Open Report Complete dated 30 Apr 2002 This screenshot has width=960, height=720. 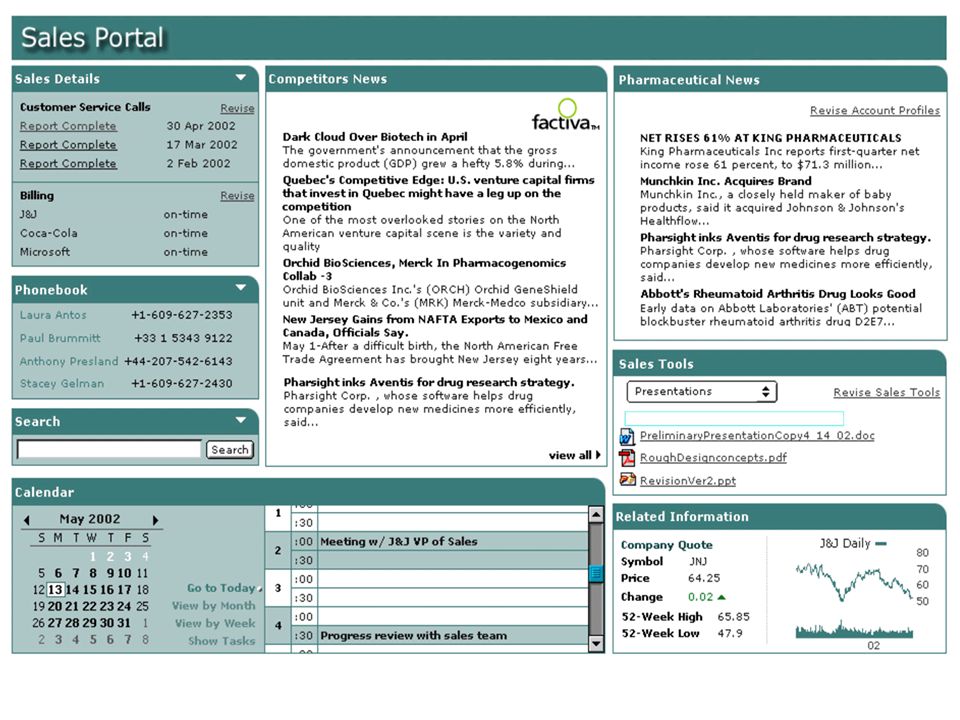tap(68, 126)
